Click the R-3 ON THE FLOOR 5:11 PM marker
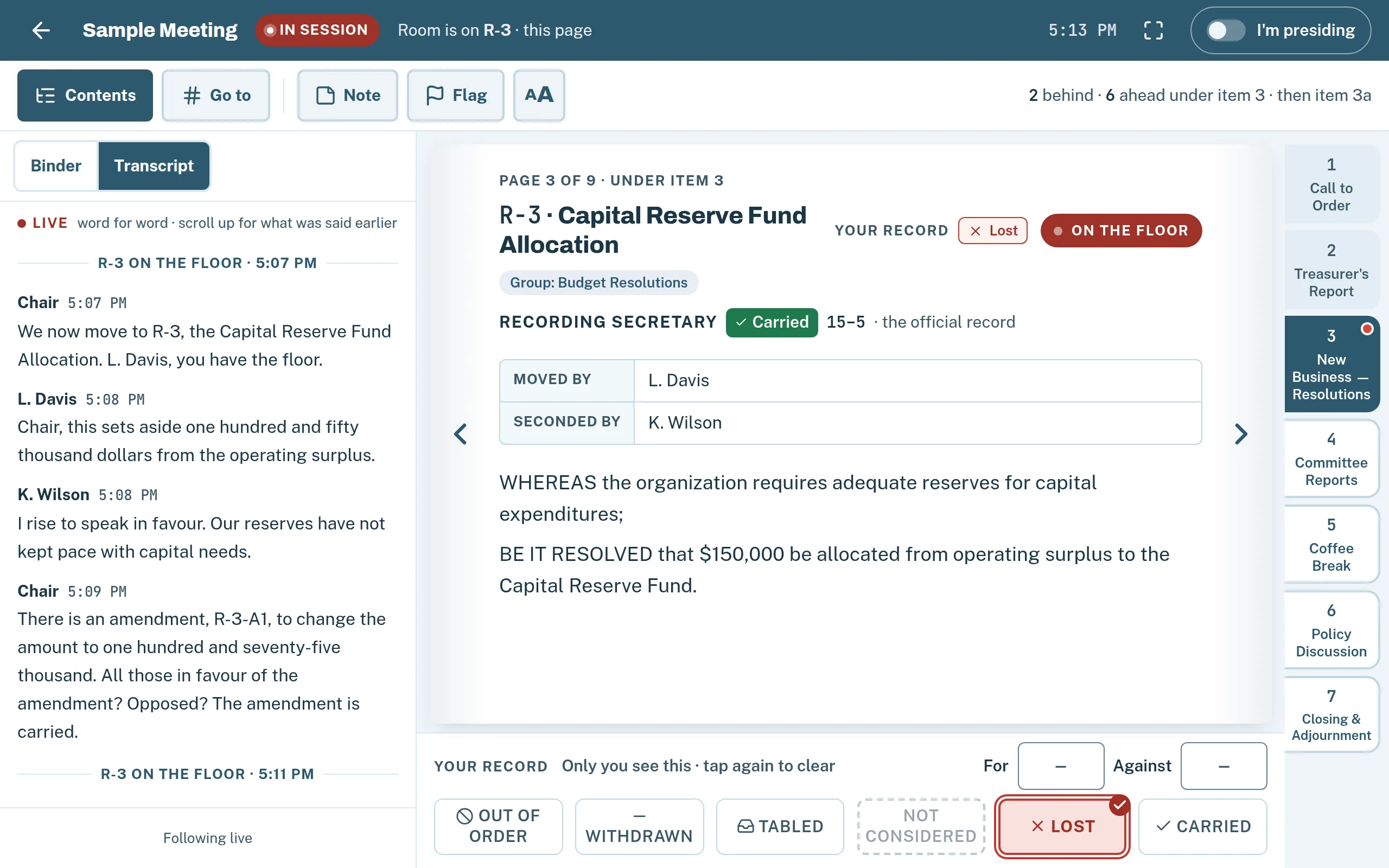 pos(207,774)
